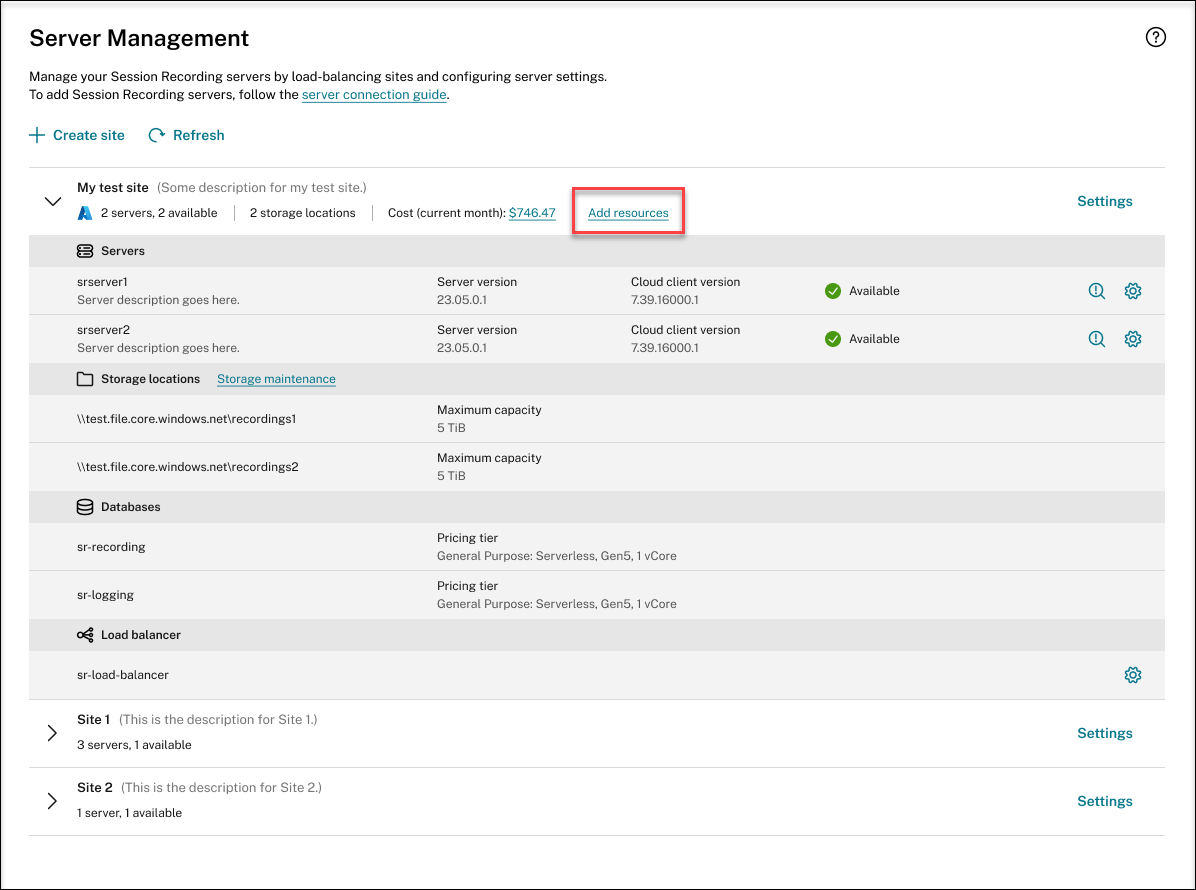
Task: Click the settings gear for srserver2
Action: pos(1132,339)
